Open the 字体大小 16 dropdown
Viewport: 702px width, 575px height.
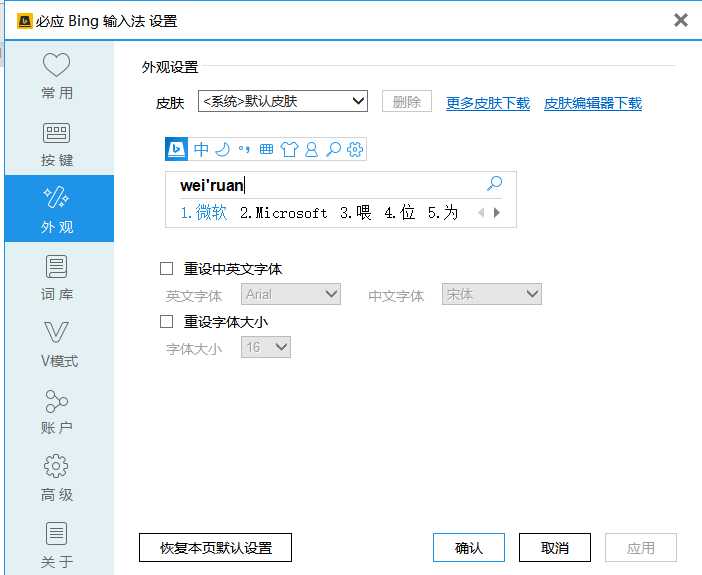pyautogui.click(x=266, y=347)
